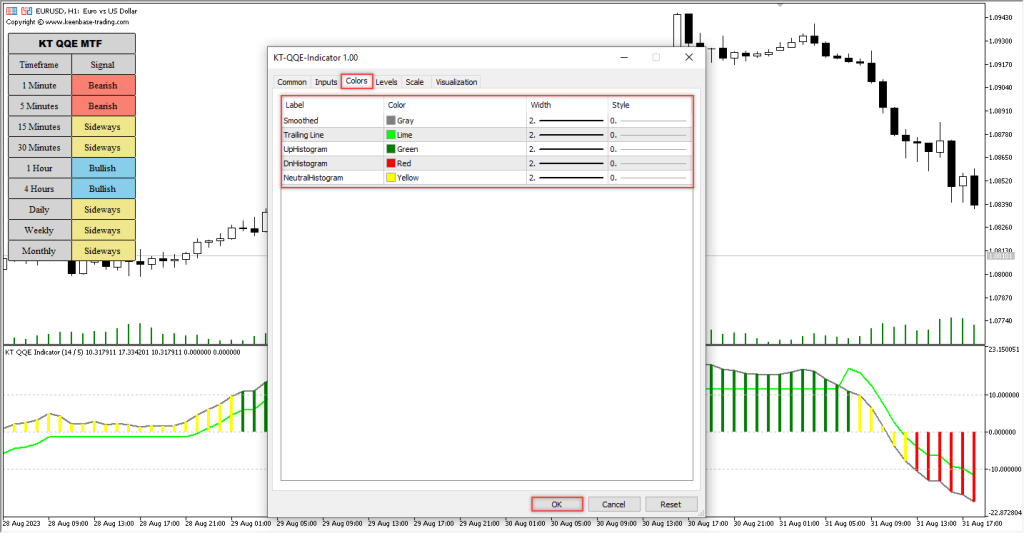Change the Lime color of Trailing Line
This screenshot has width=1024, height=533.
(392, 134)
